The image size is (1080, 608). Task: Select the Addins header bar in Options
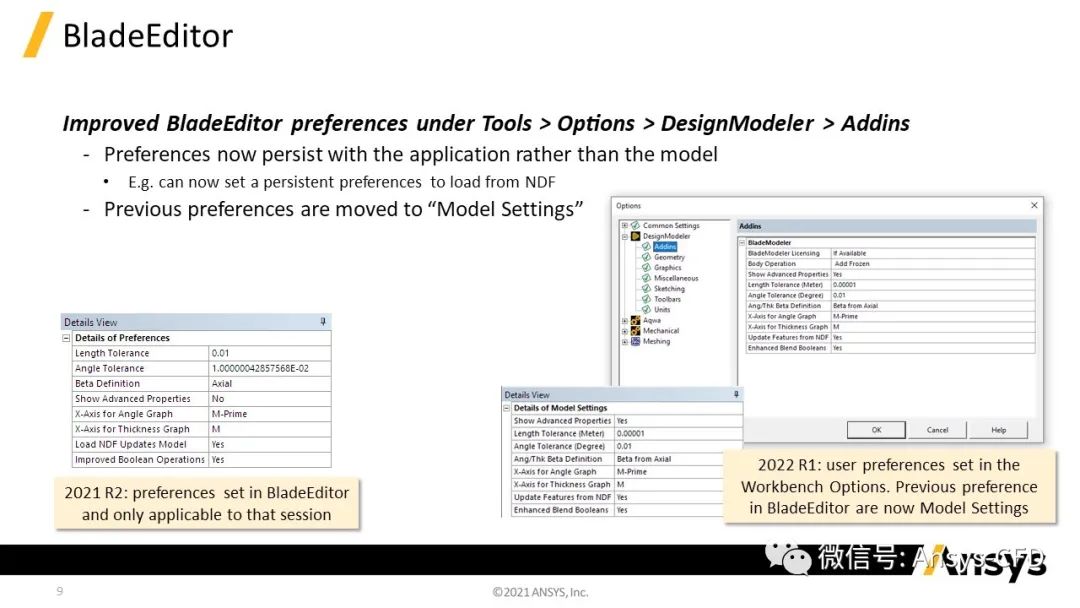(x=886, y=226)
